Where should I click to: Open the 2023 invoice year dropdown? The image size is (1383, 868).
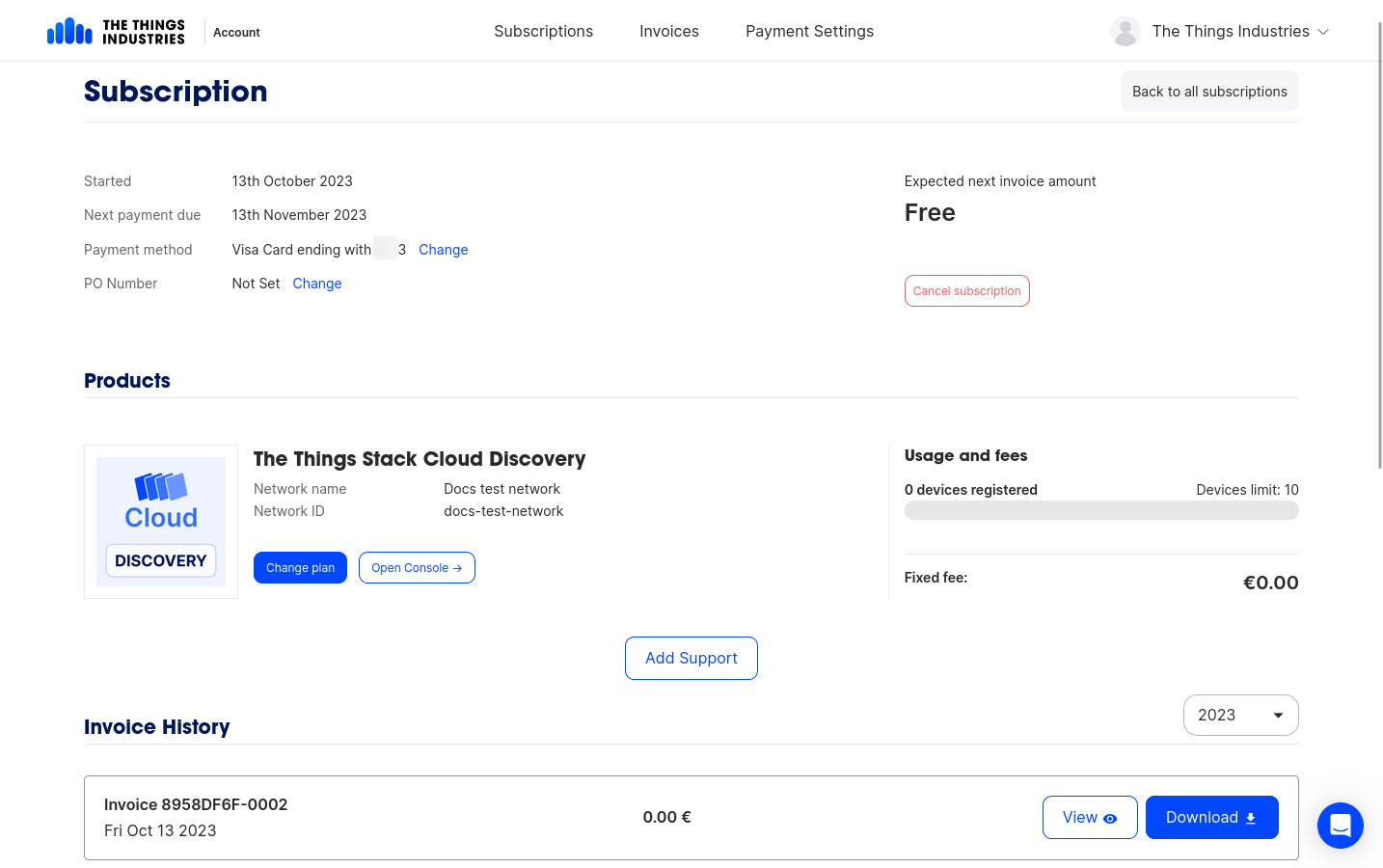[1240, 715]
